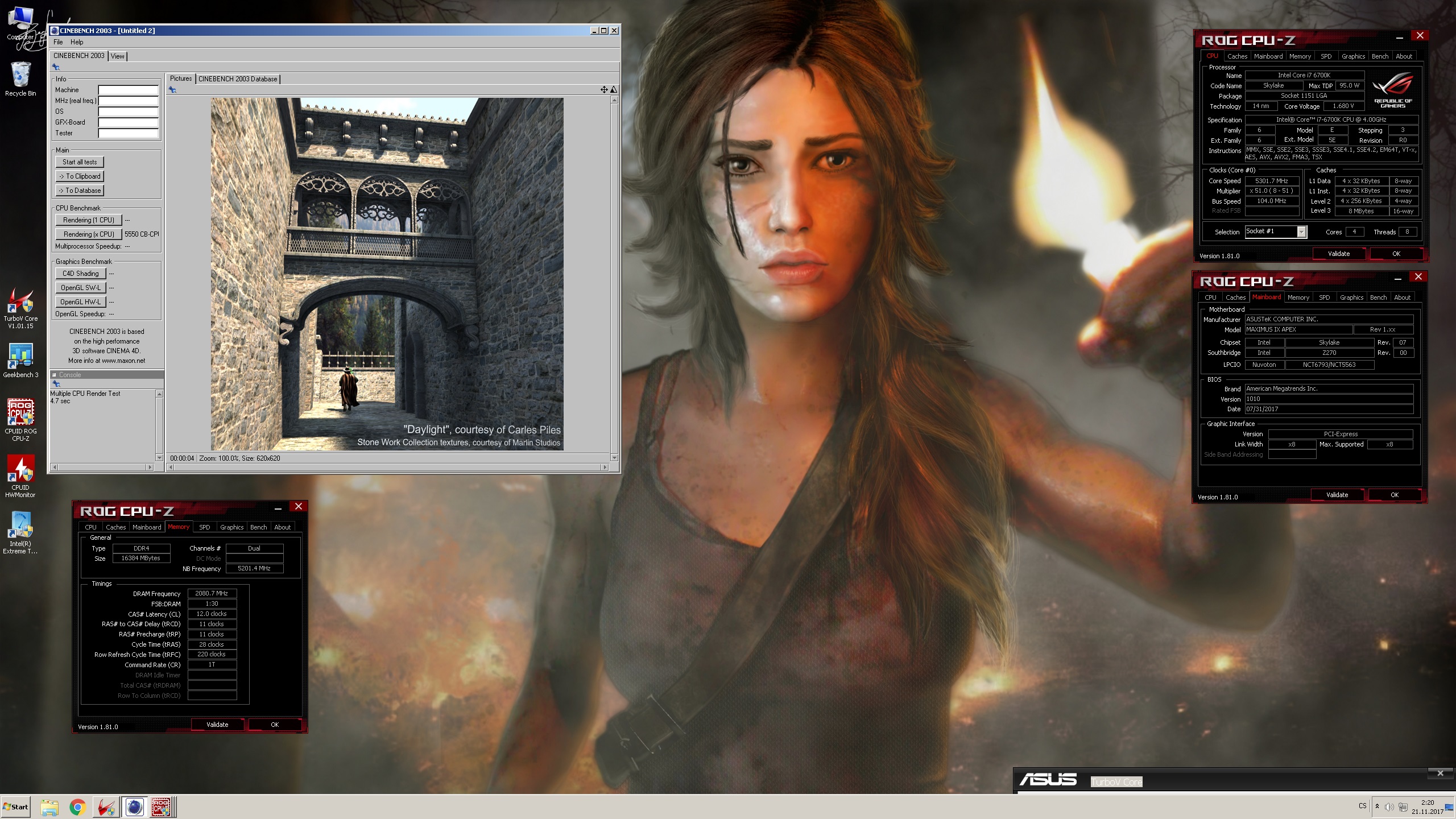Click the Machine input field

click(129, 90)
